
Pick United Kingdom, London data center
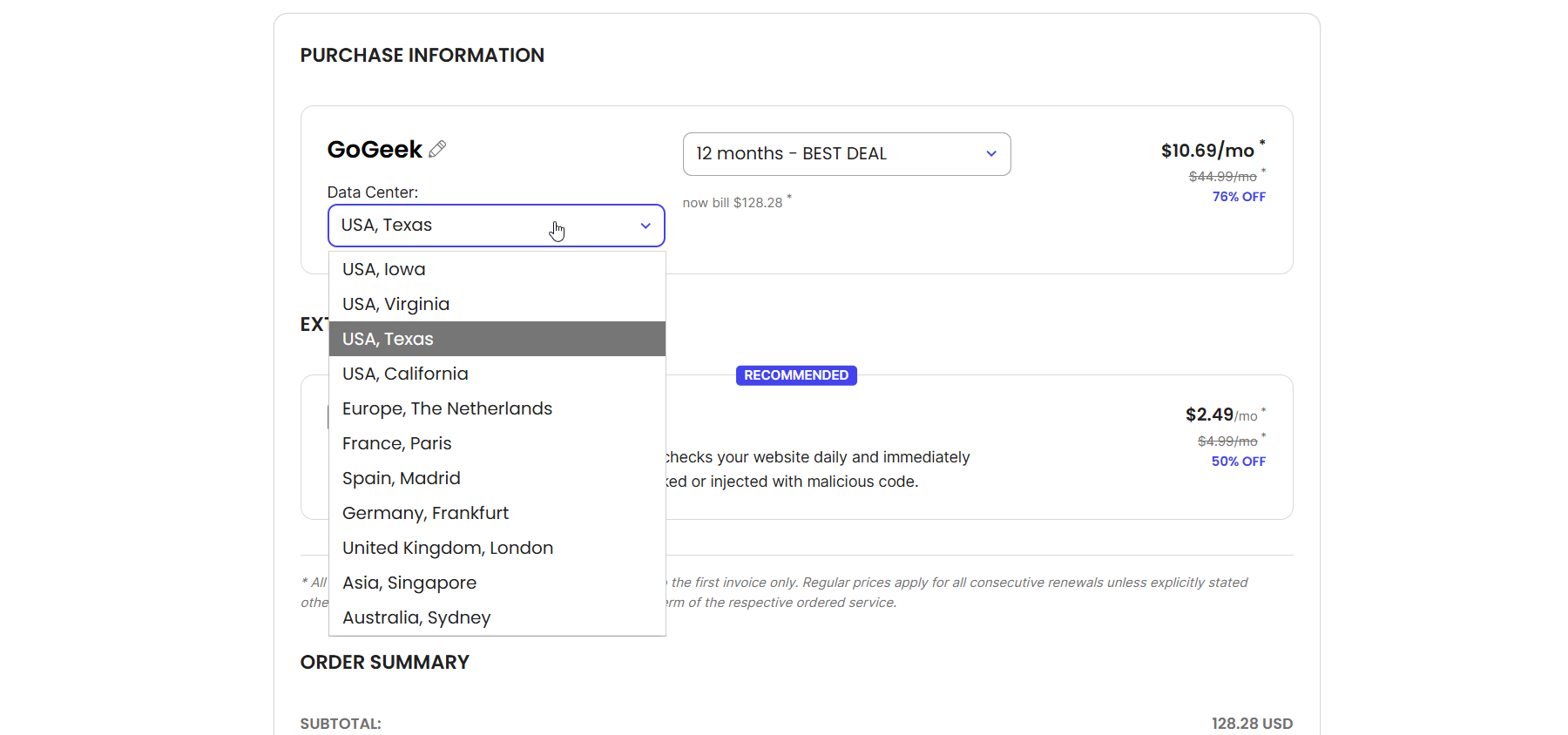[x=497, y=548]
